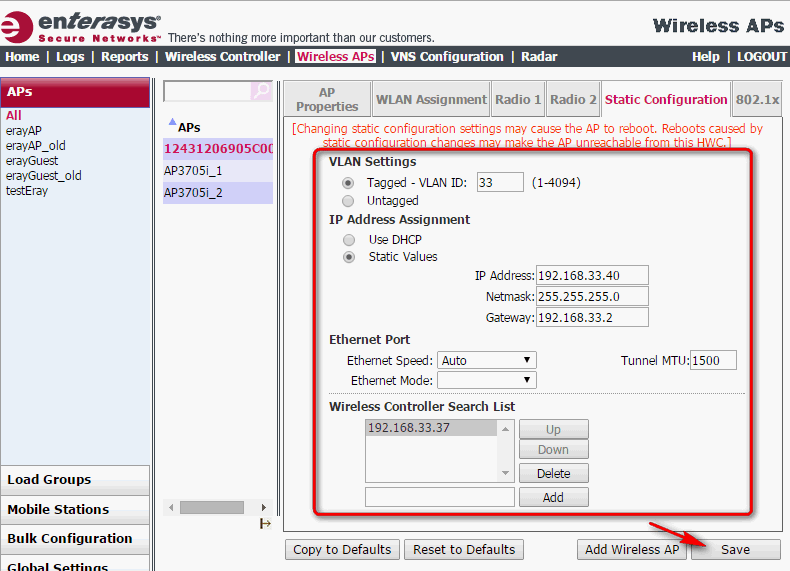Open the Wireless APs menu

pos(336,56)
